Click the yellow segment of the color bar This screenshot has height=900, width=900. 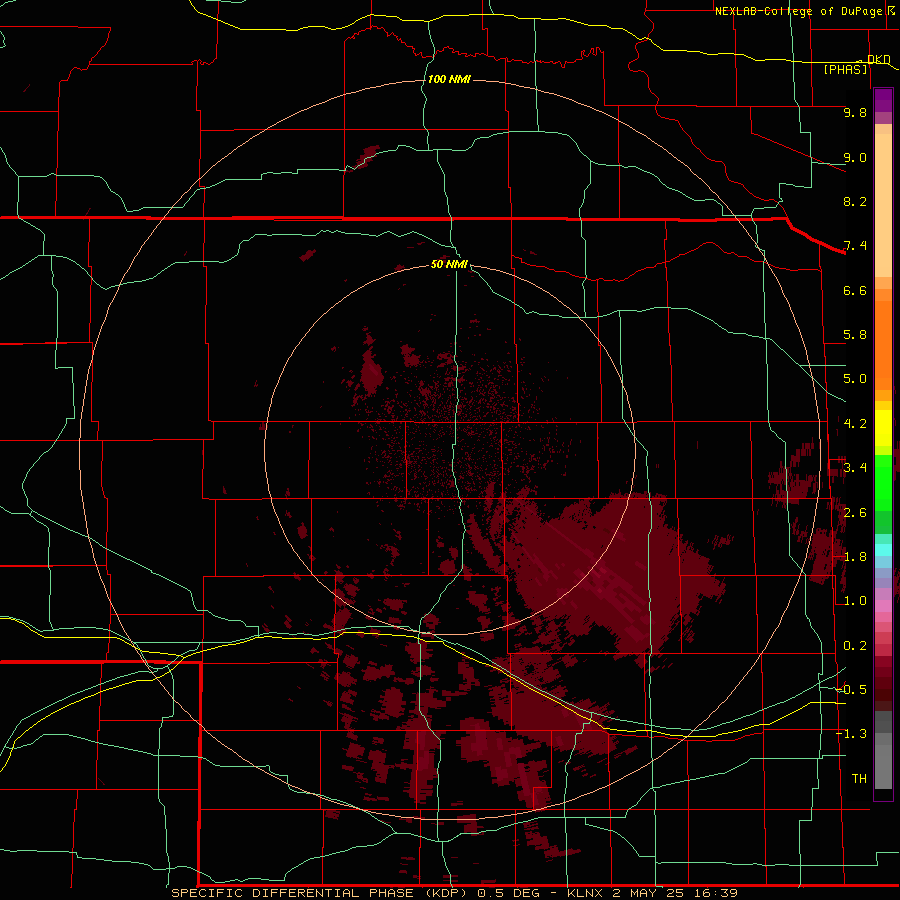[883, 428]
